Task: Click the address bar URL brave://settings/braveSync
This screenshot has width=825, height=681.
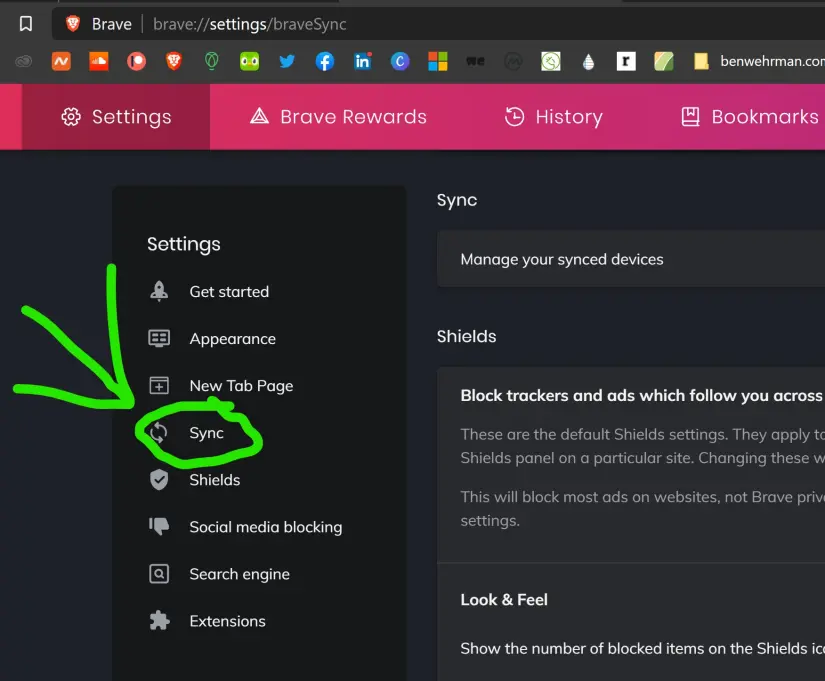Action: click(249, 24)
